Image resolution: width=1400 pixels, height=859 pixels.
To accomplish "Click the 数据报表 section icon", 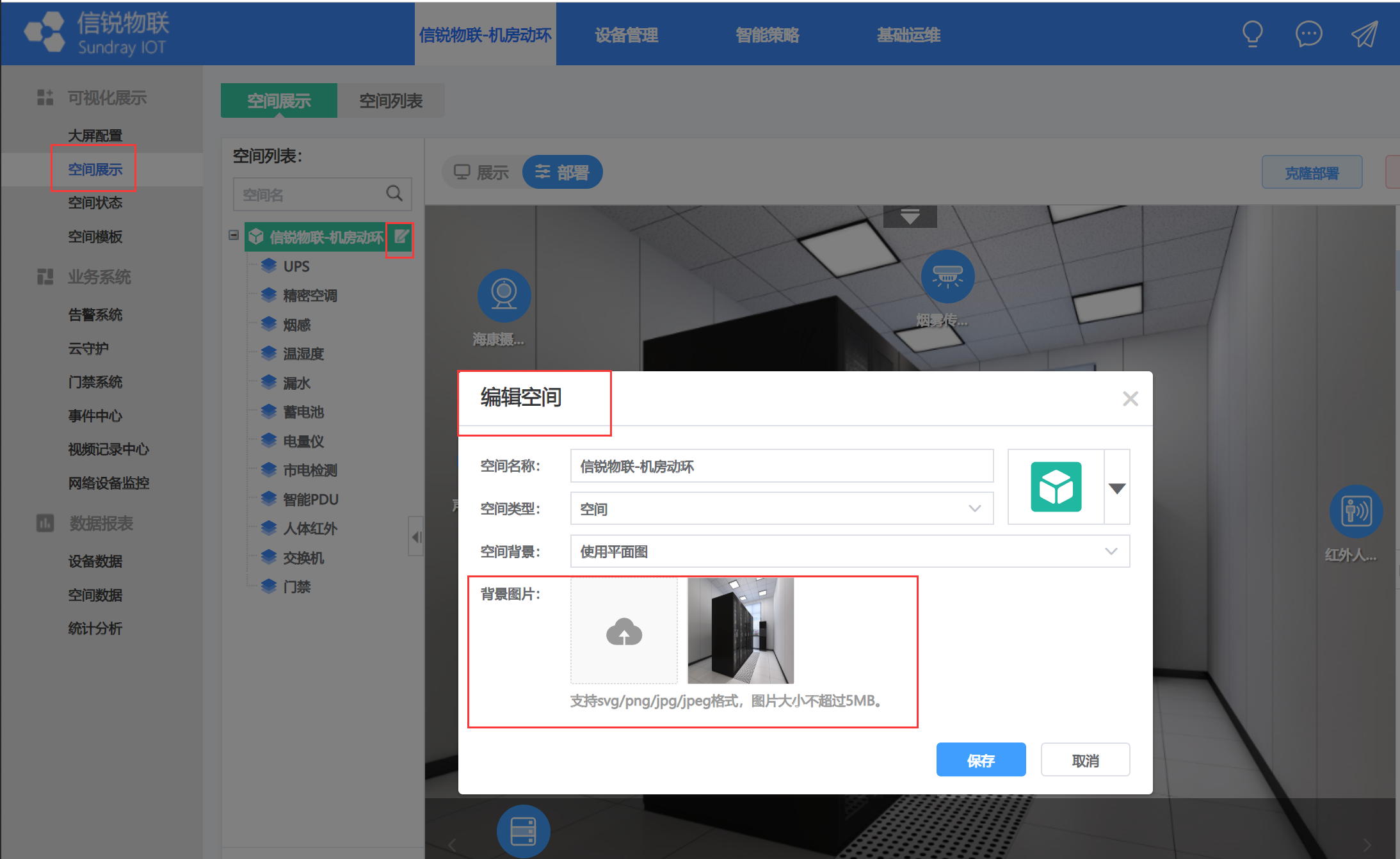I will [x=45, y=523].
